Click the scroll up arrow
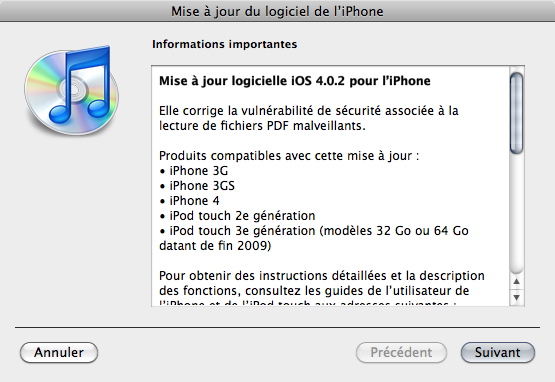This screenshot has height=382, width=555. click(516, 281)
